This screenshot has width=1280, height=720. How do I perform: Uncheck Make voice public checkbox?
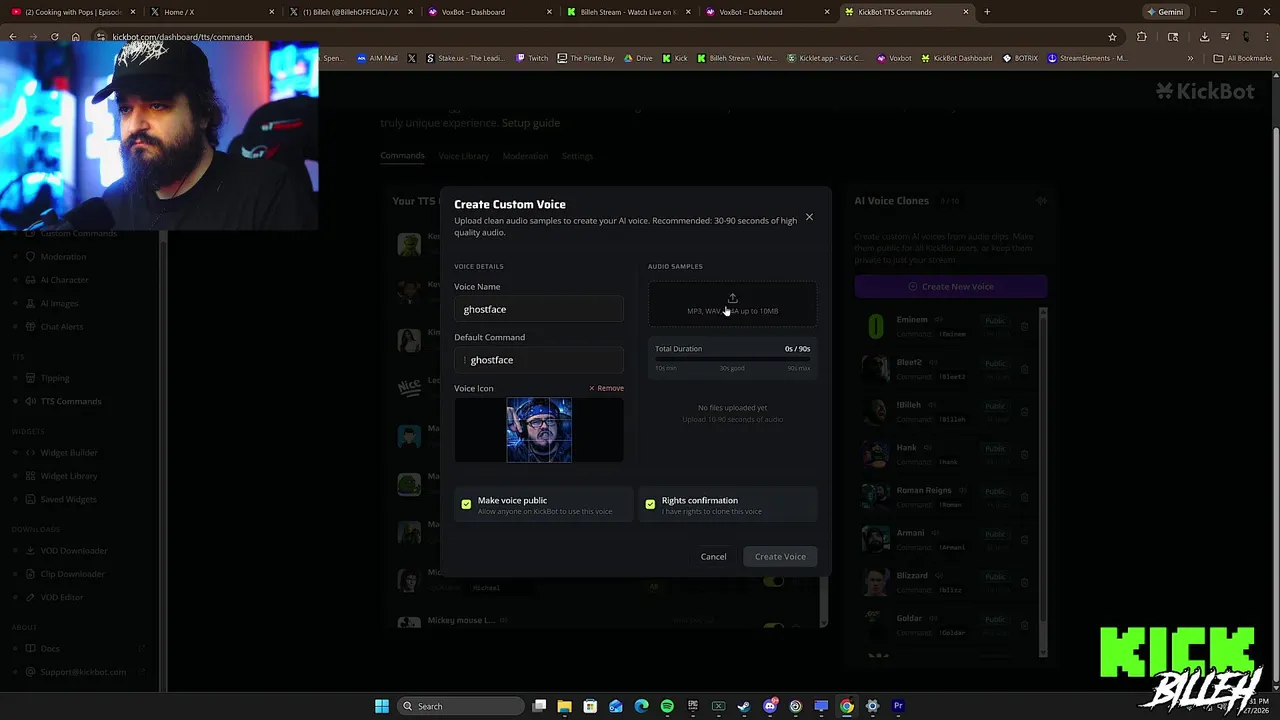(466, 504)
